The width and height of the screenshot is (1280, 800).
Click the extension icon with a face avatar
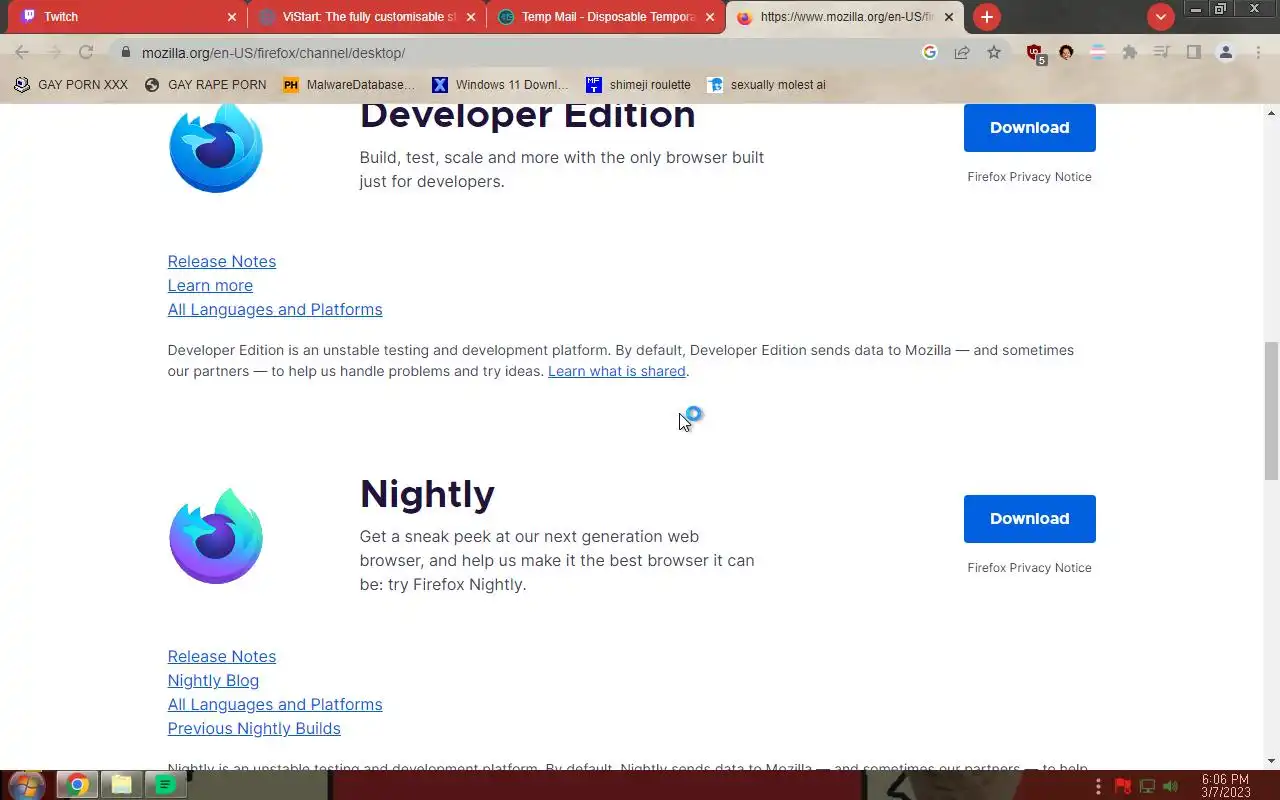[1066, 52]
